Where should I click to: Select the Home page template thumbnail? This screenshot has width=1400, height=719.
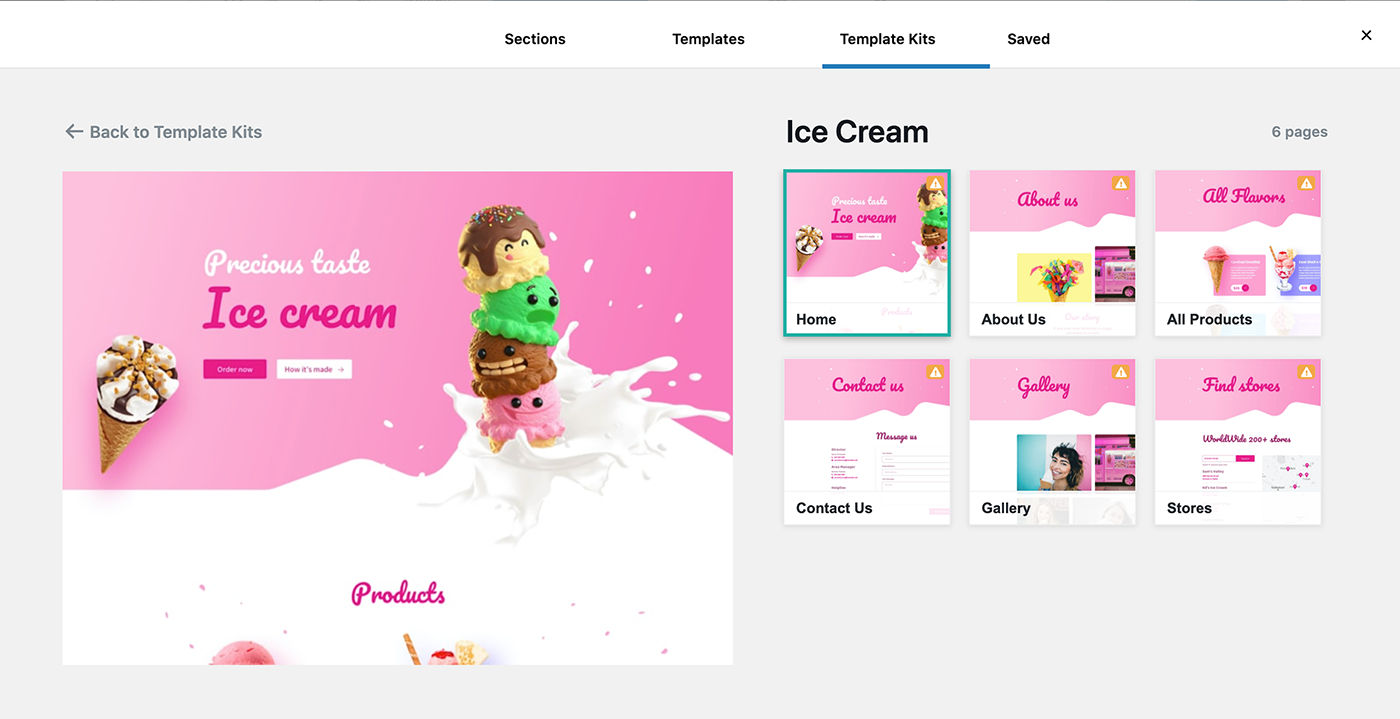[867, 253]
